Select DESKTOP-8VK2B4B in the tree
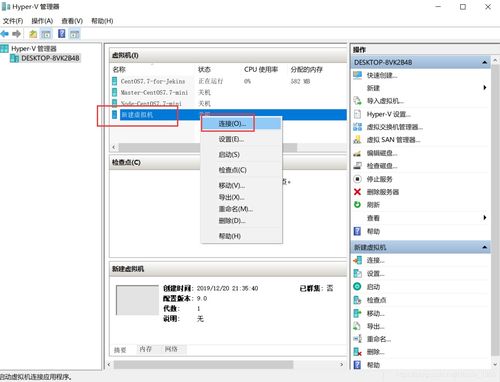 (50, 58)
